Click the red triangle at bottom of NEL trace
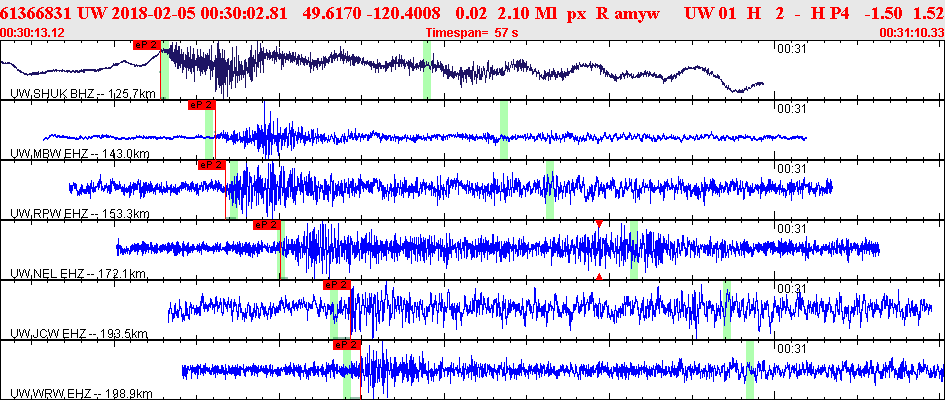Screen dimensions: 945x400 [599, 276]
